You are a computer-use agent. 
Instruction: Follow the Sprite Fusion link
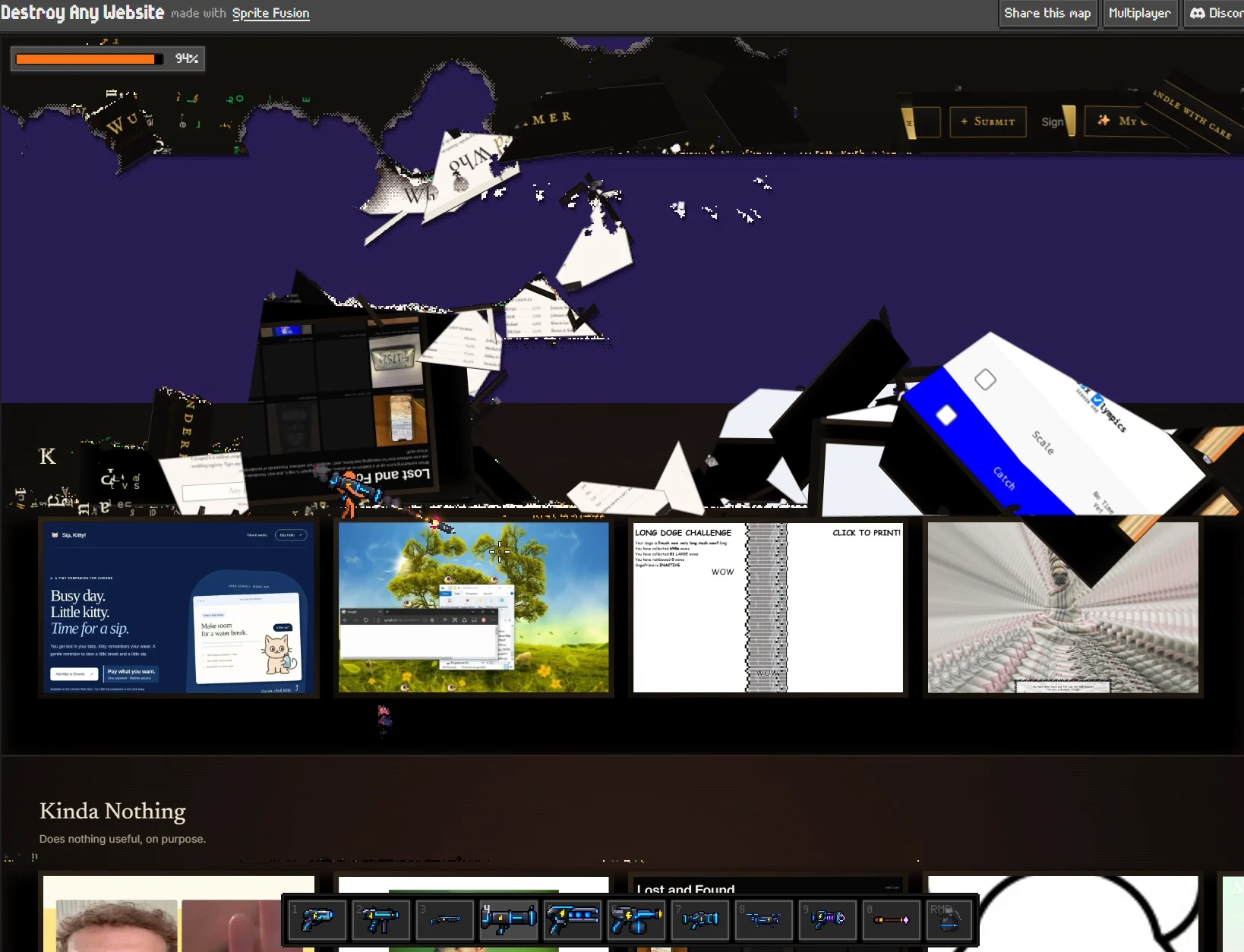pos(270,13)
